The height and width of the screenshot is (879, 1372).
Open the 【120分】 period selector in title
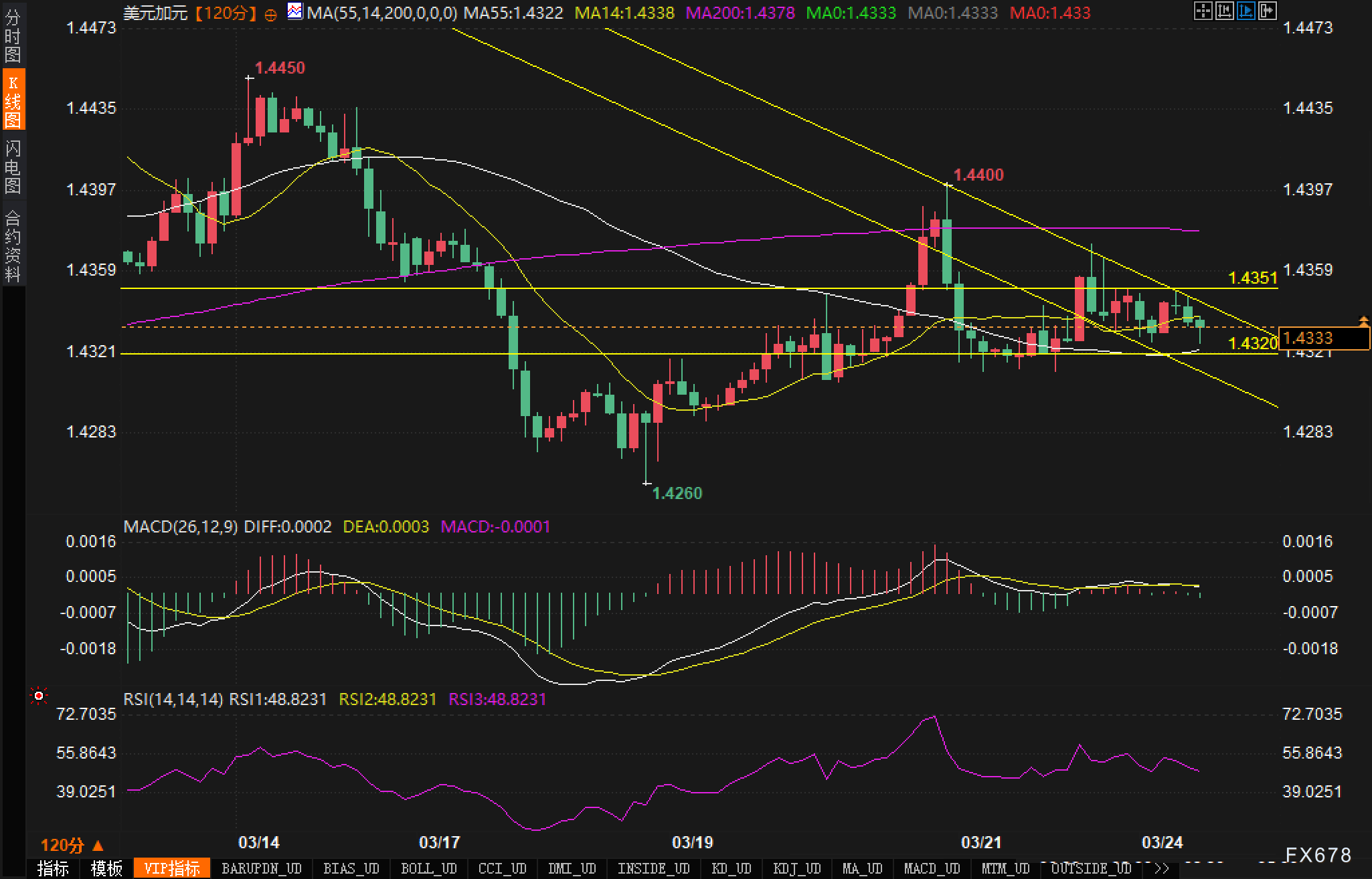pyautogui.click(x=226, y=13)
